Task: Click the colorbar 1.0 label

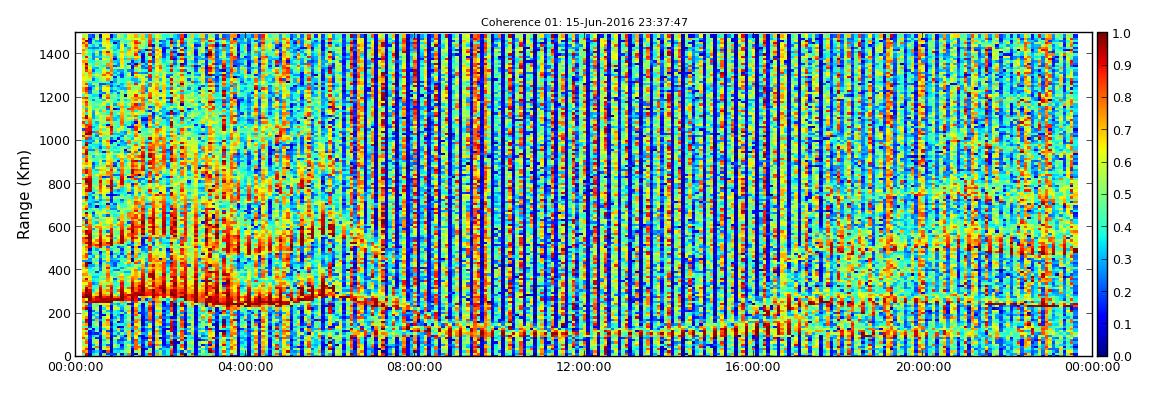Action: (1122, 34)
